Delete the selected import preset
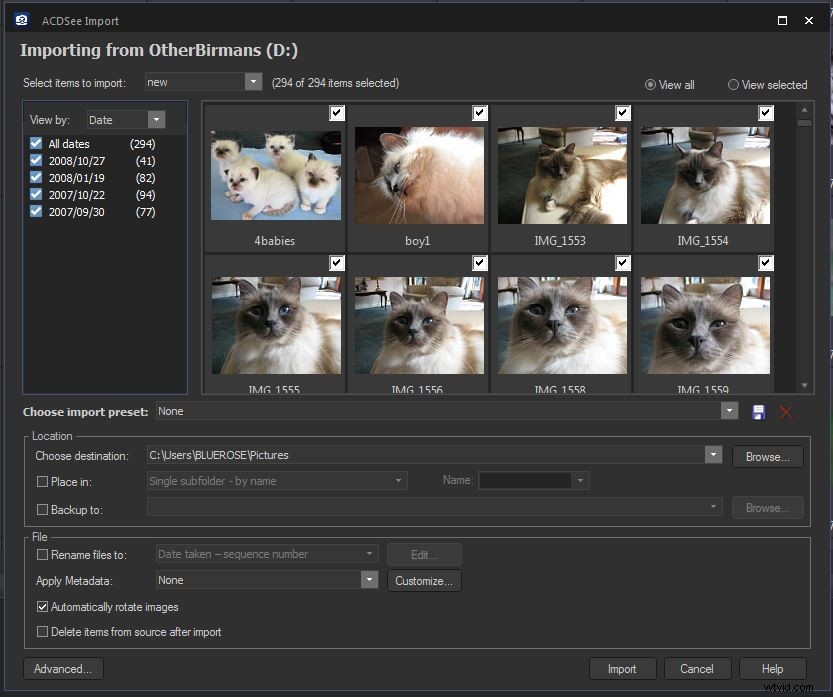Image resolution: width=833 pixels, height=697 pixels. pyautogui.click(x=785, y=411)
